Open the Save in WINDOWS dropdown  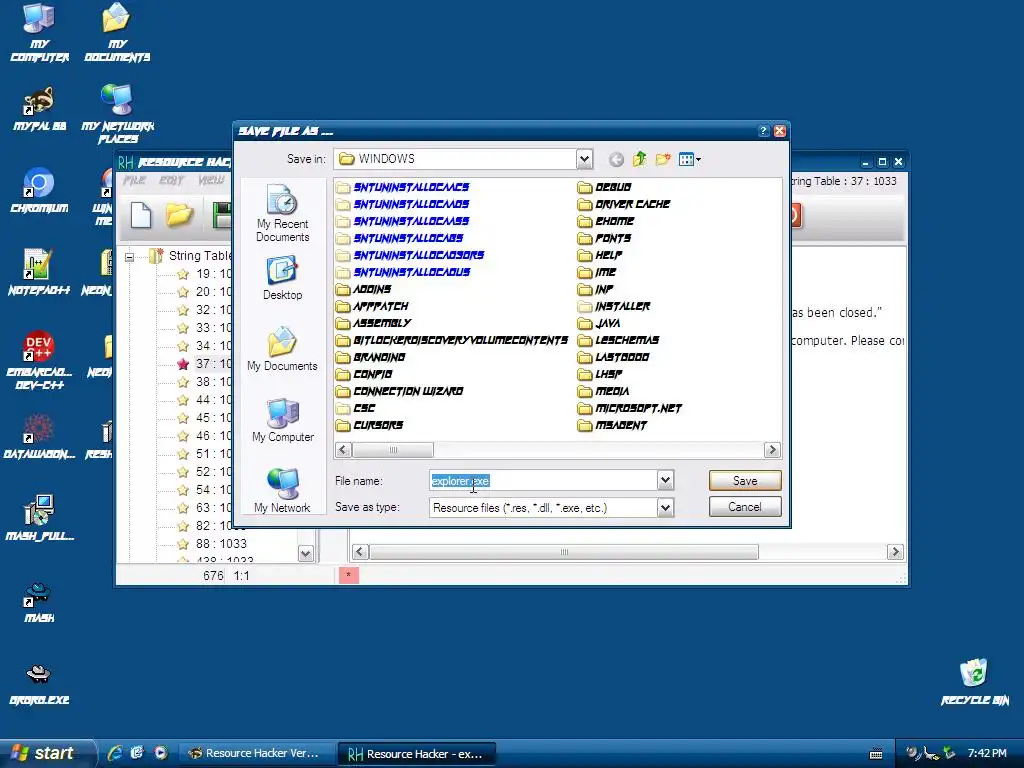[584, 159]
